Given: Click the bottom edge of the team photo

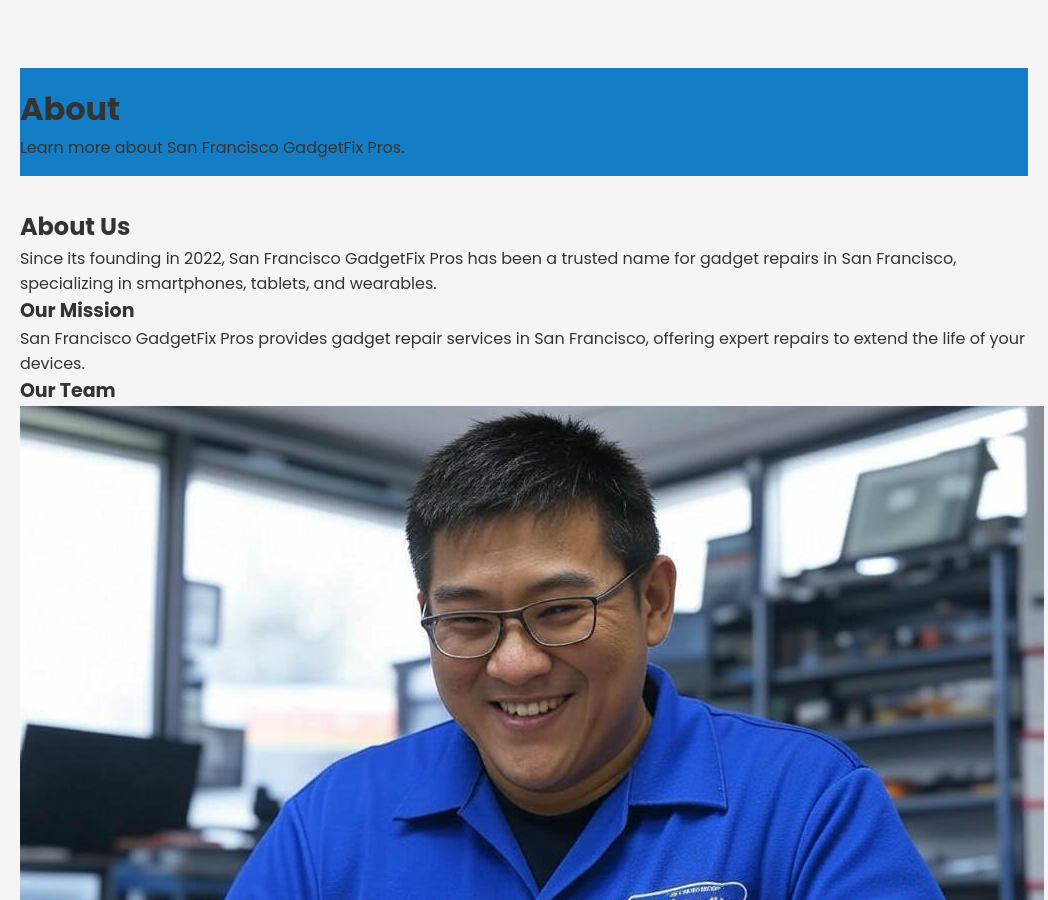Looking at the screenshot, I should coord(530,897).
